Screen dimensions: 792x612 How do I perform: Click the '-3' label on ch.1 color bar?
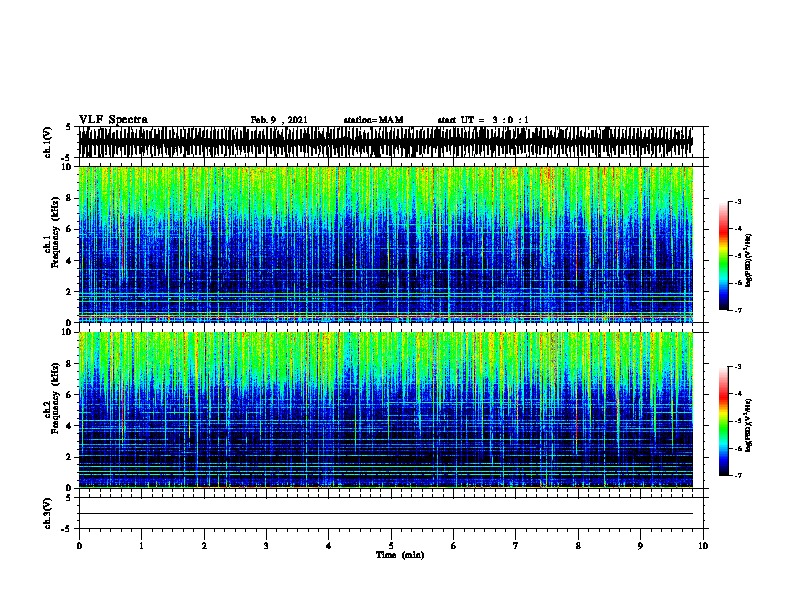pos(737,201)
